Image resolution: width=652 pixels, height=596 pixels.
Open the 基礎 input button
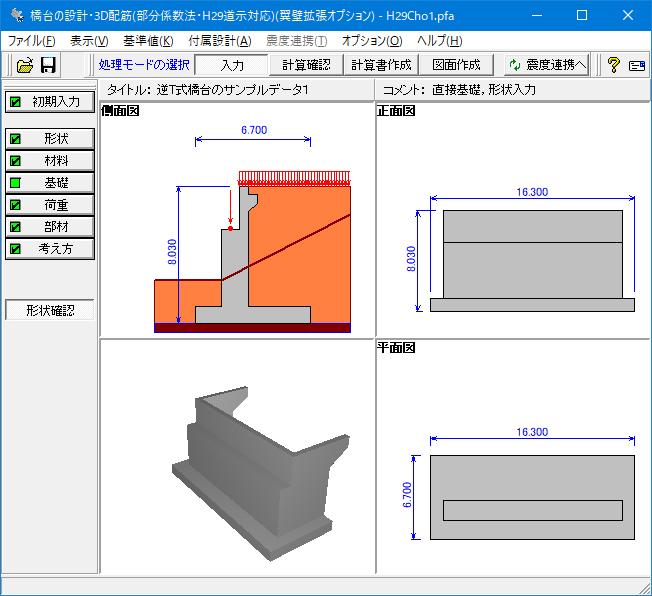click(50, 183)
